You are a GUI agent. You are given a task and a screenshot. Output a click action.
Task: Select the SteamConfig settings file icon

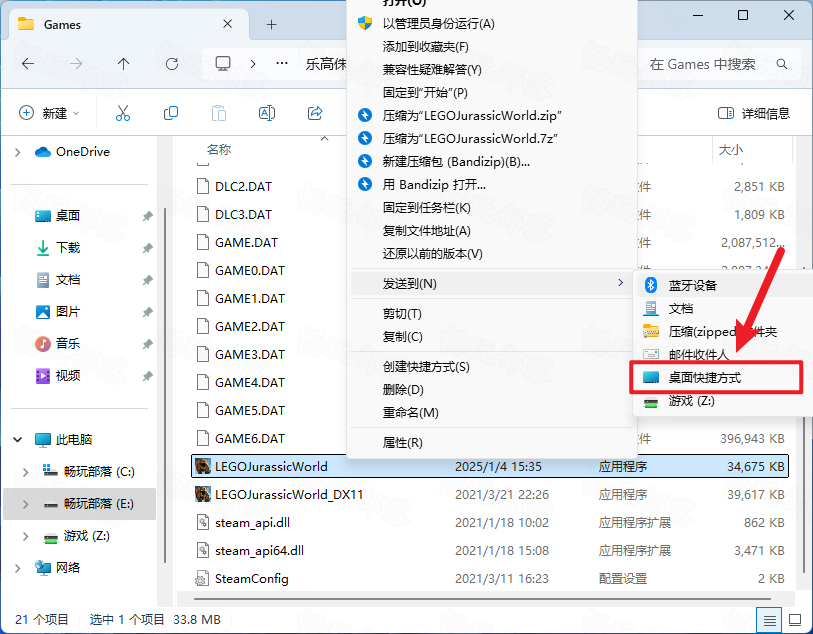tap(202, 578)
